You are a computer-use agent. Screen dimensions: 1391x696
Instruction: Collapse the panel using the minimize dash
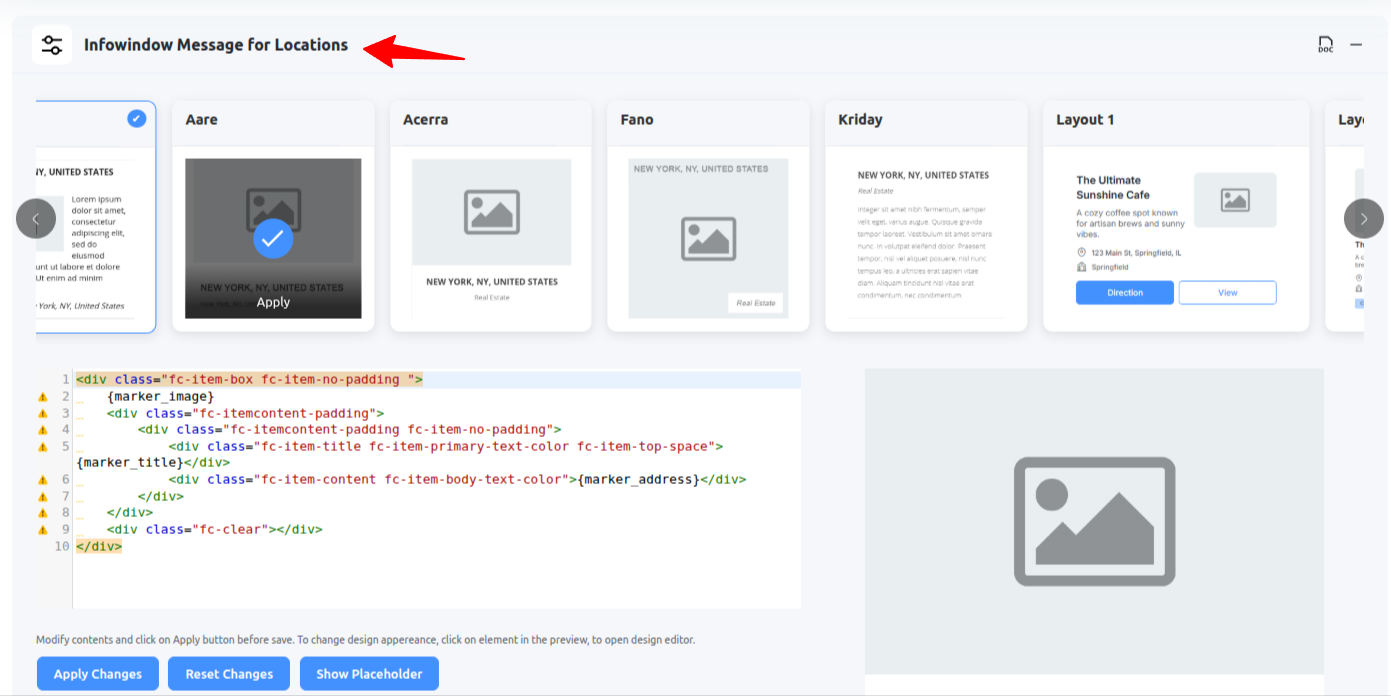click(x=1356, y=44)
